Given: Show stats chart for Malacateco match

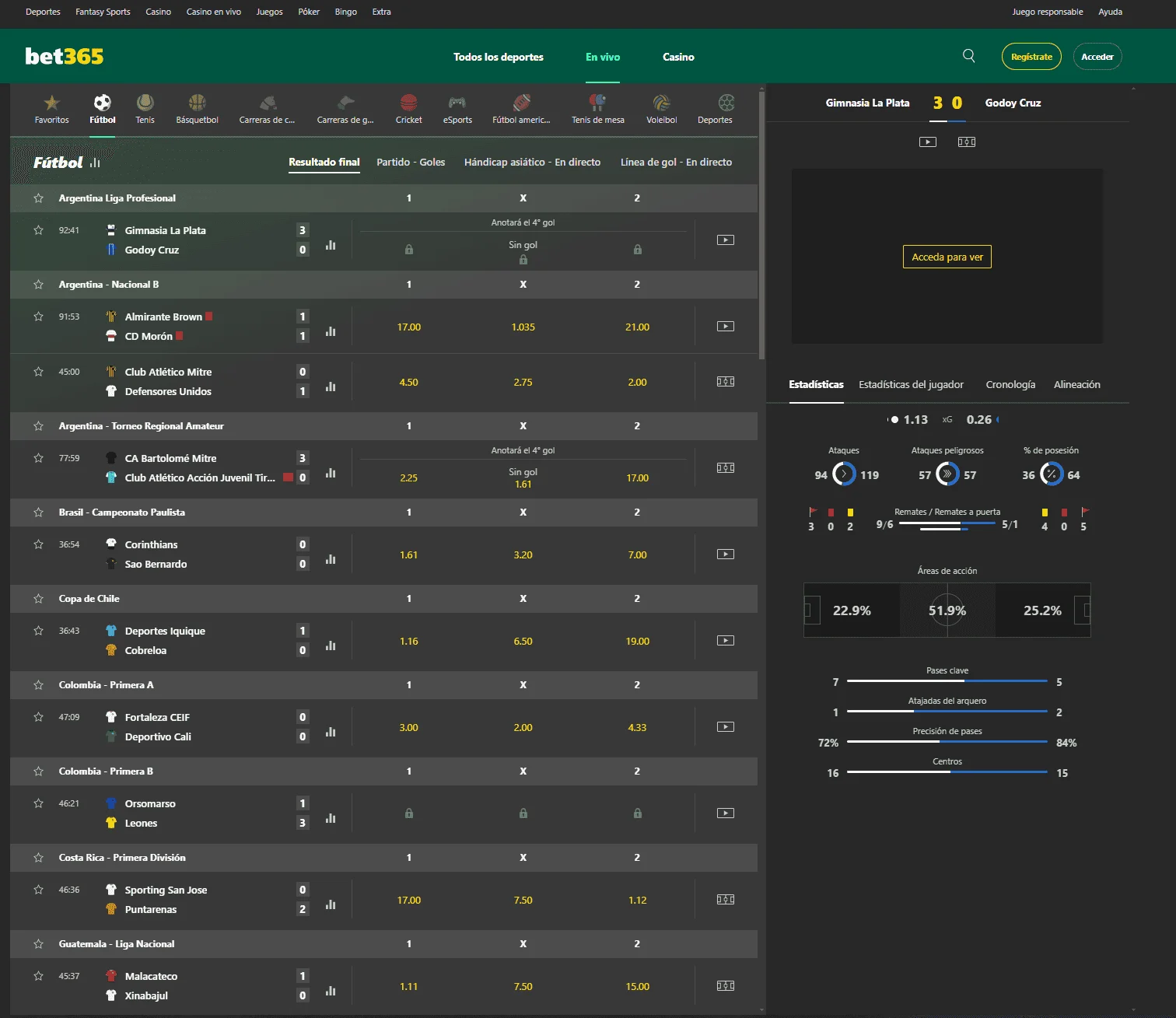Looking at the screenshot, I should pyautogui.click(x=331, y=991).
